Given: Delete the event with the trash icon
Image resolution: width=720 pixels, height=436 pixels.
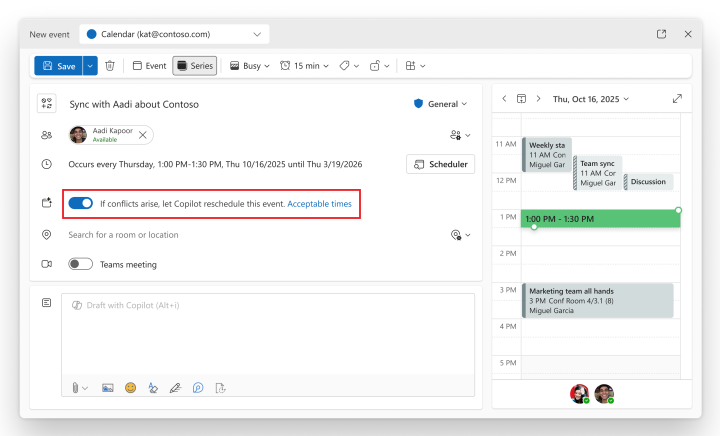Looking at the screenshot, I should pyautogui.click(x=110, y=66).
